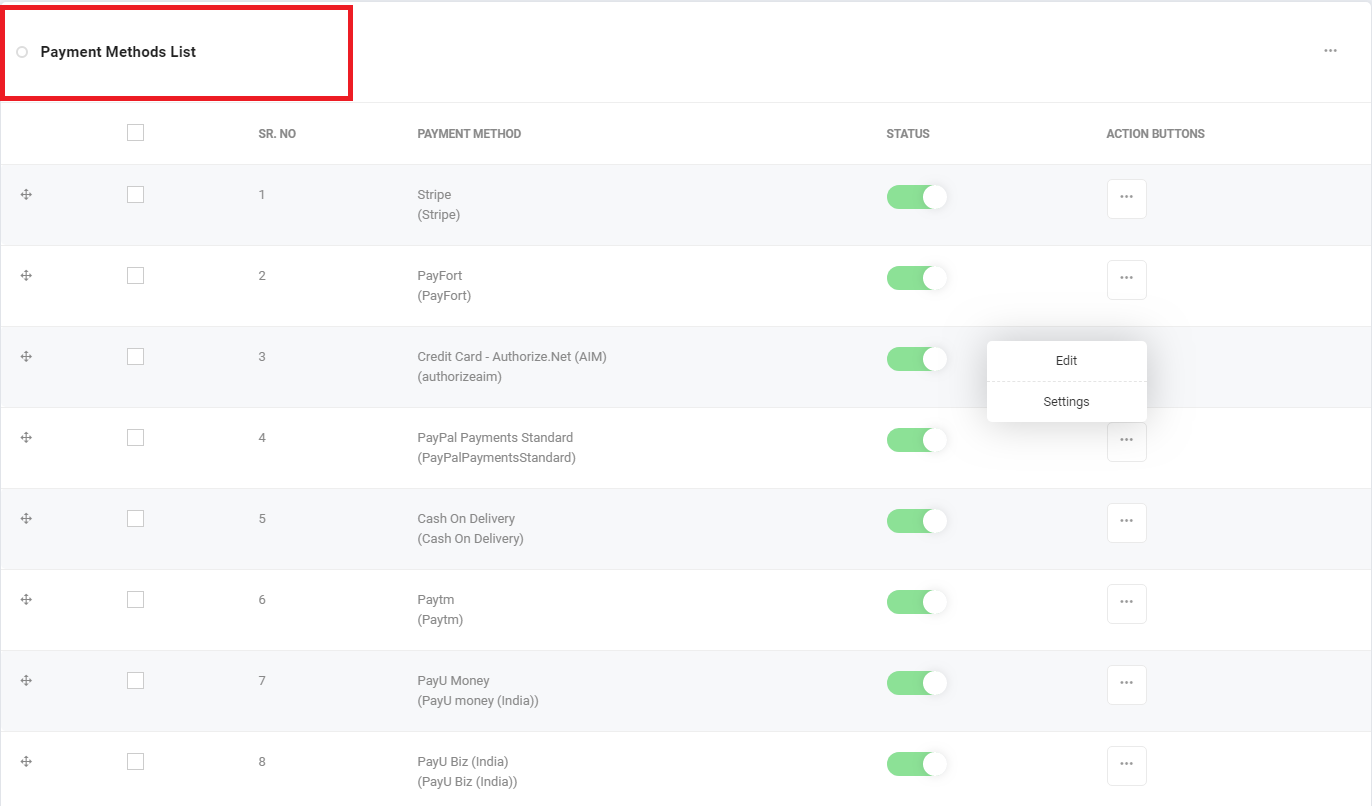This screenshot has height=806, width=1372.
Task: Click the Stripe payment method name
Action: (434, 195)
